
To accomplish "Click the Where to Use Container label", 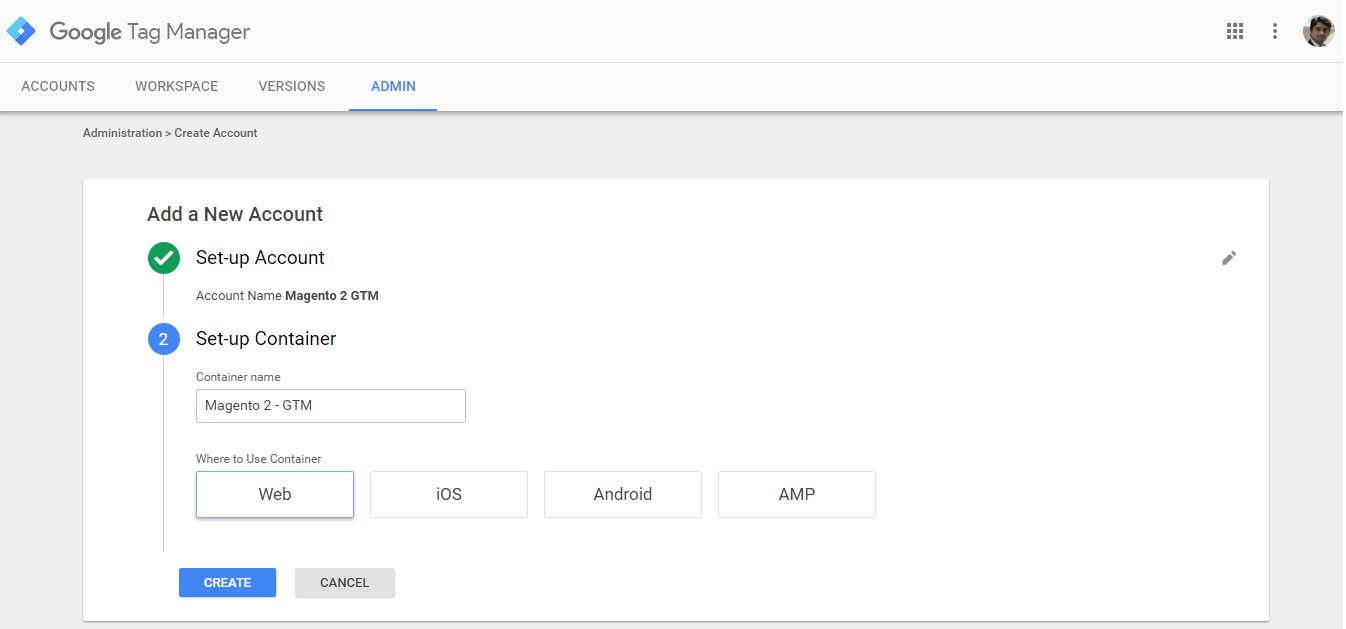I will tap(259, 459).
